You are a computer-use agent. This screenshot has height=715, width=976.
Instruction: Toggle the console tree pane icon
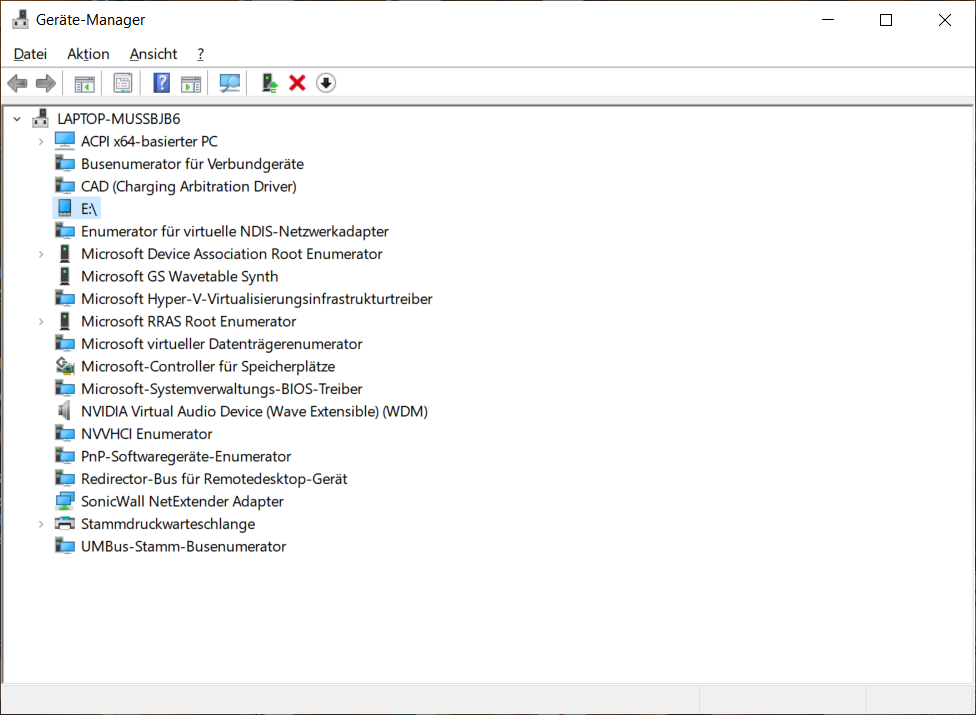[x=85, y=83]
